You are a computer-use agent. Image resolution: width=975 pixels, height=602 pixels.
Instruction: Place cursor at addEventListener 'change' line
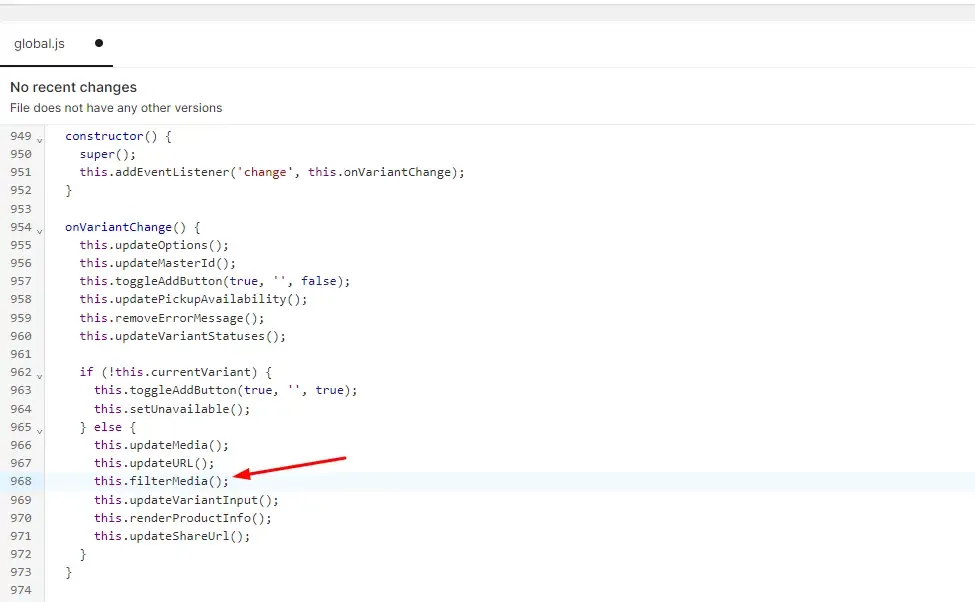[x=272, y=172]
